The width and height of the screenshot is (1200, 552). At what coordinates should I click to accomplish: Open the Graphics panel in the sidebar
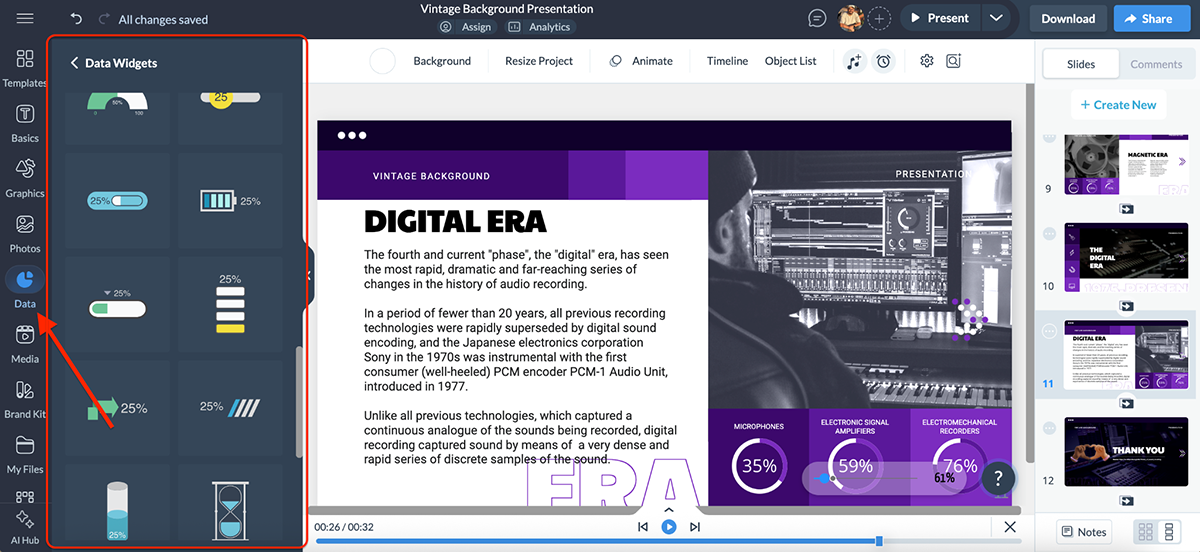click(25, 176)
